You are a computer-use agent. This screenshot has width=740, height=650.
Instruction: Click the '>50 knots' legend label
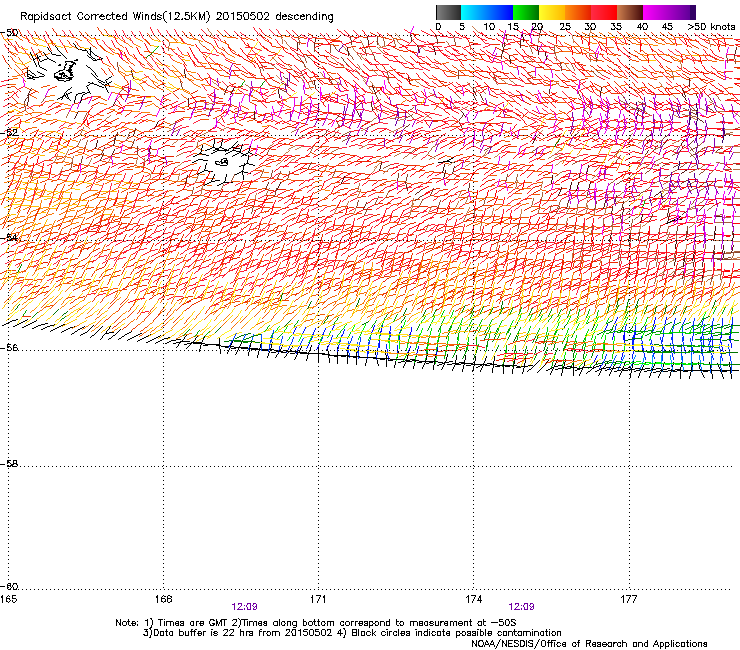click(711, 26)
